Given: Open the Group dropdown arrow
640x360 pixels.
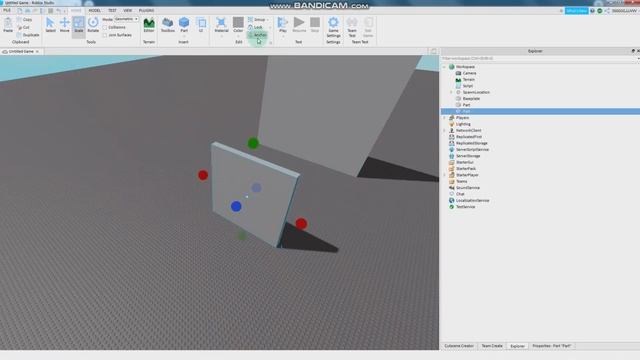Looking at the screenshot, I should 268,20.
